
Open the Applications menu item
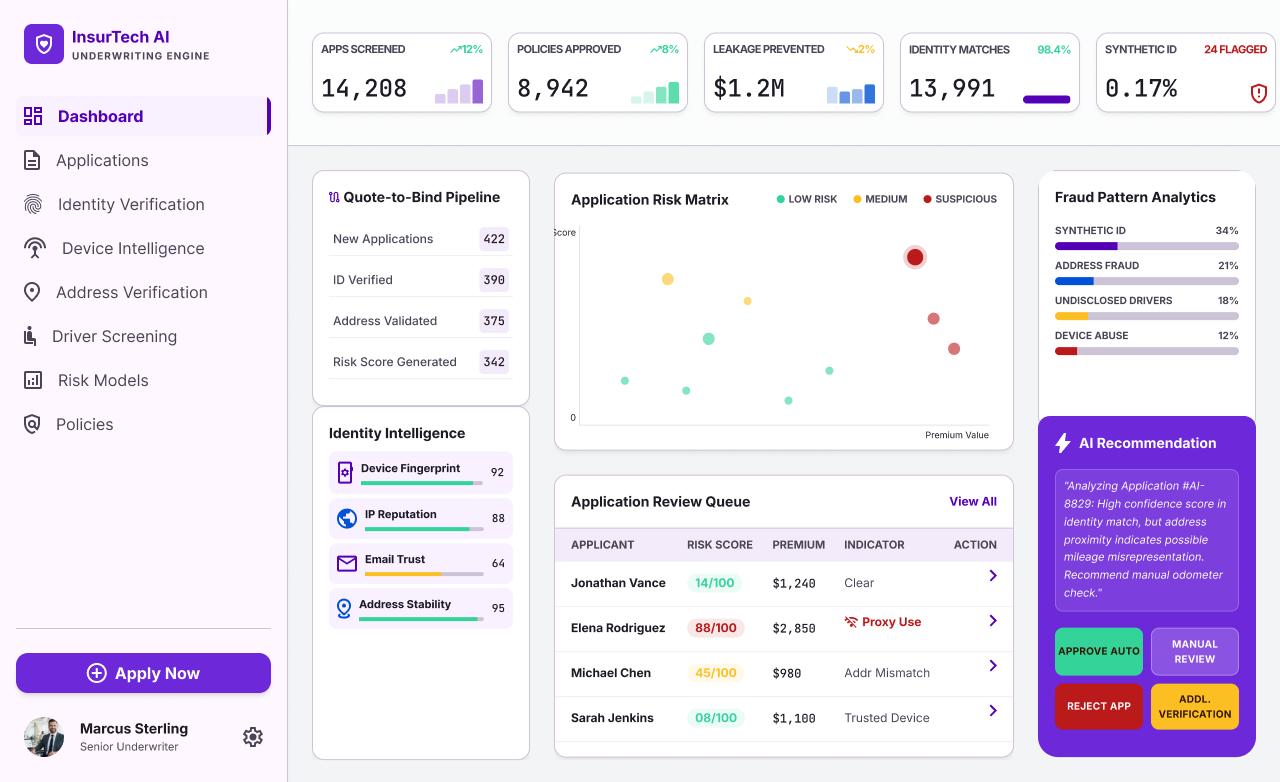(x=143, y=160)
